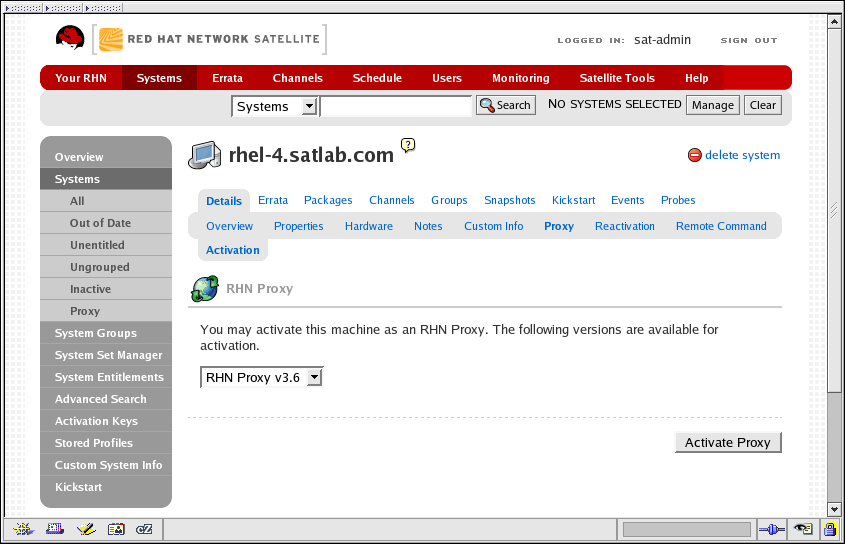Open the Address Book icon in status bar
Image resolution: width=845 pixels, height=544 pixels.
(x=116, y=529)
